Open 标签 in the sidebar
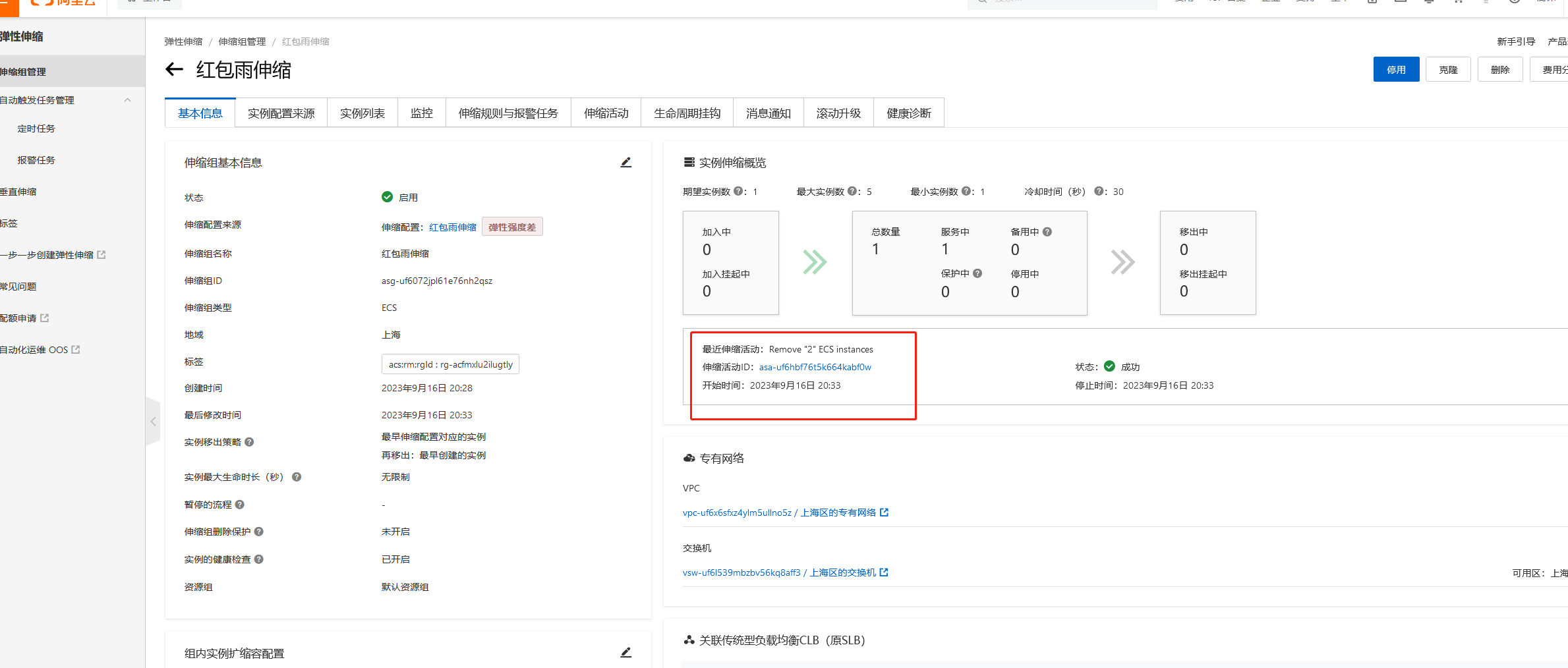Screen dimensions: 1568x668 click(9, 223)
